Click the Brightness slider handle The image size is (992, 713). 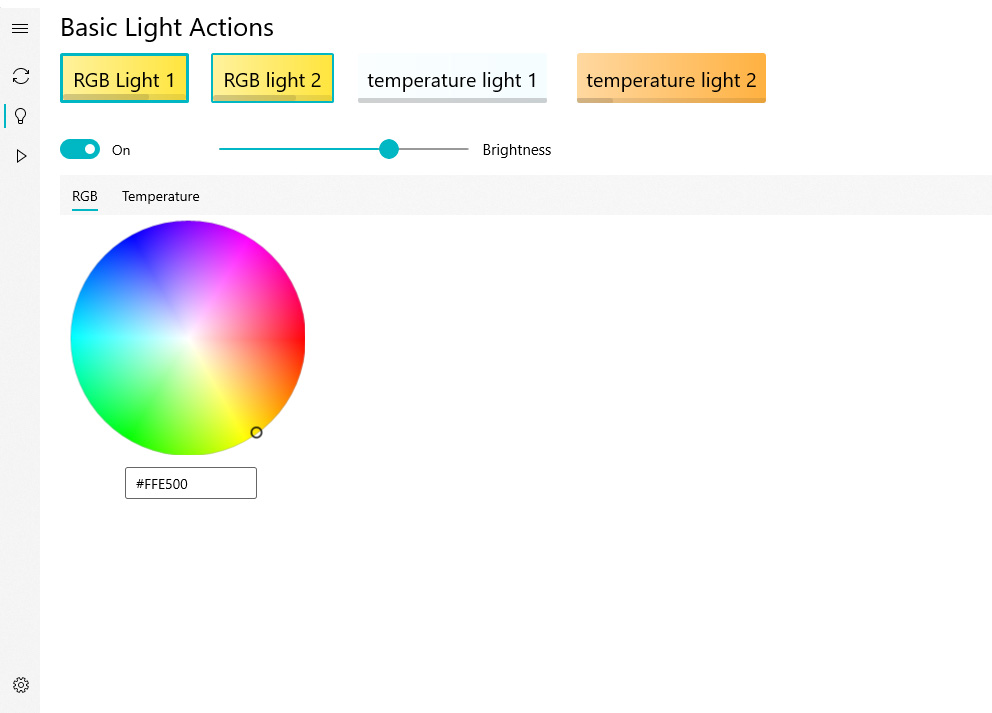pos(389,149)
